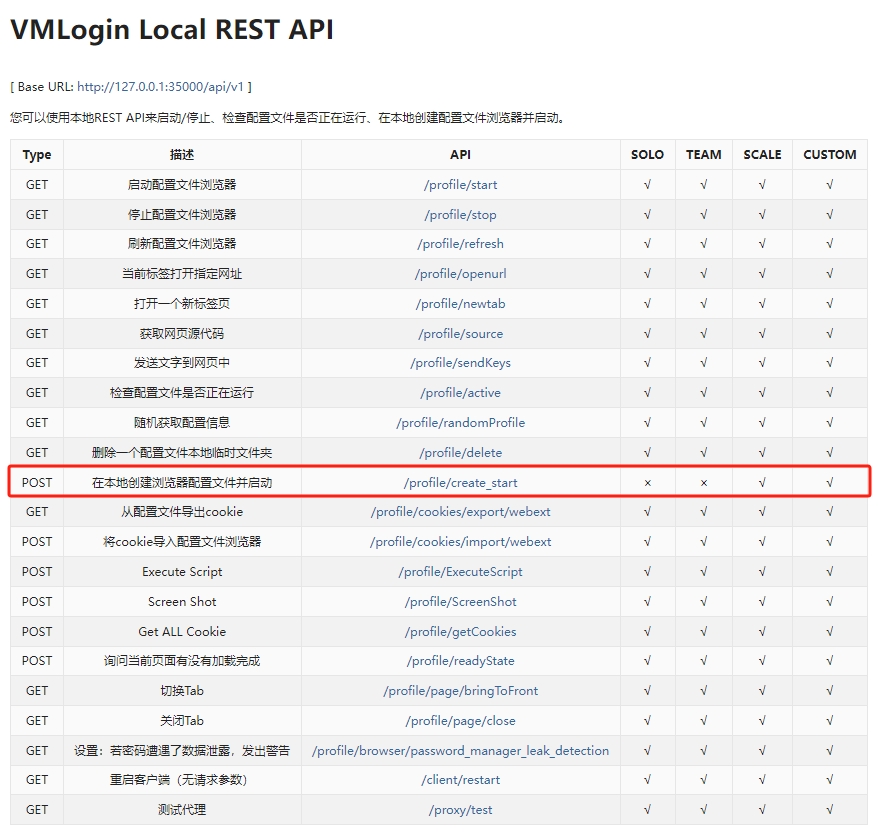
Task: Click the POST type cell in create_start row
Action: point(37,483)
